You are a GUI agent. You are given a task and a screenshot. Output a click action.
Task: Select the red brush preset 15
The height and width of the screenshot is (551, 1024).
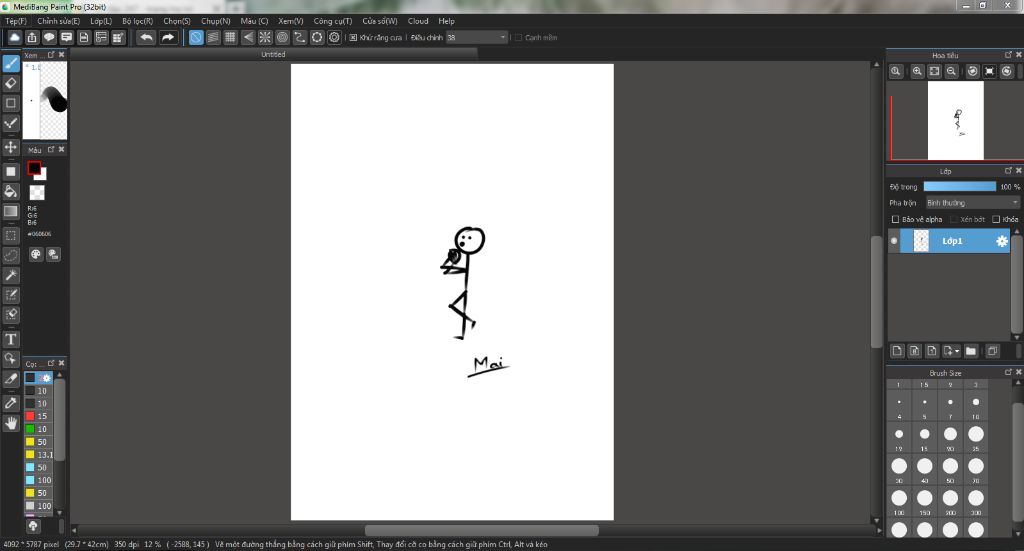40,416
